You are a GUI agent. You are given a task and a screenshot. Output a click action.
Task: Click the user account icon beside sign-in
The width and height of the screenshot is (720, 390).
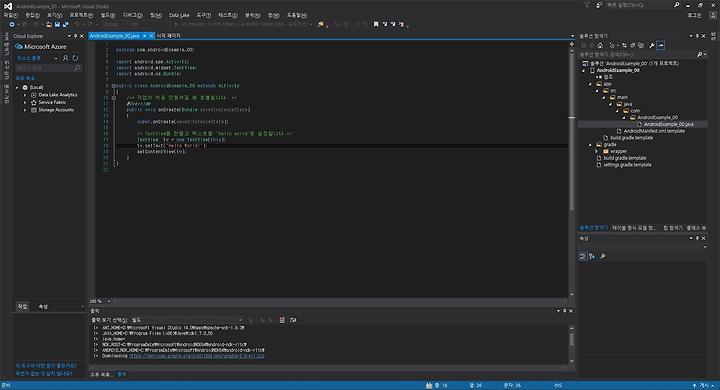click(713, 15)
